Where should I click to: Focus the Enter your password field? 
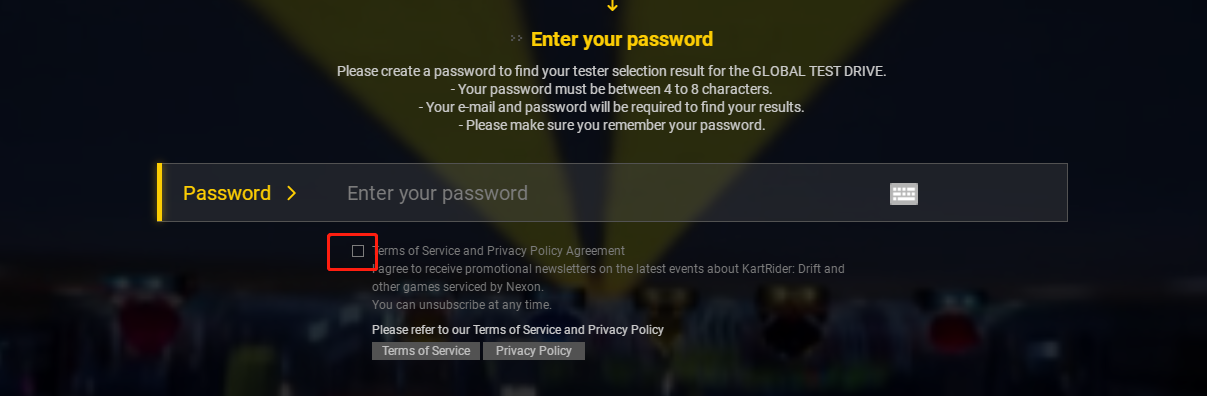tap(610, 193)
